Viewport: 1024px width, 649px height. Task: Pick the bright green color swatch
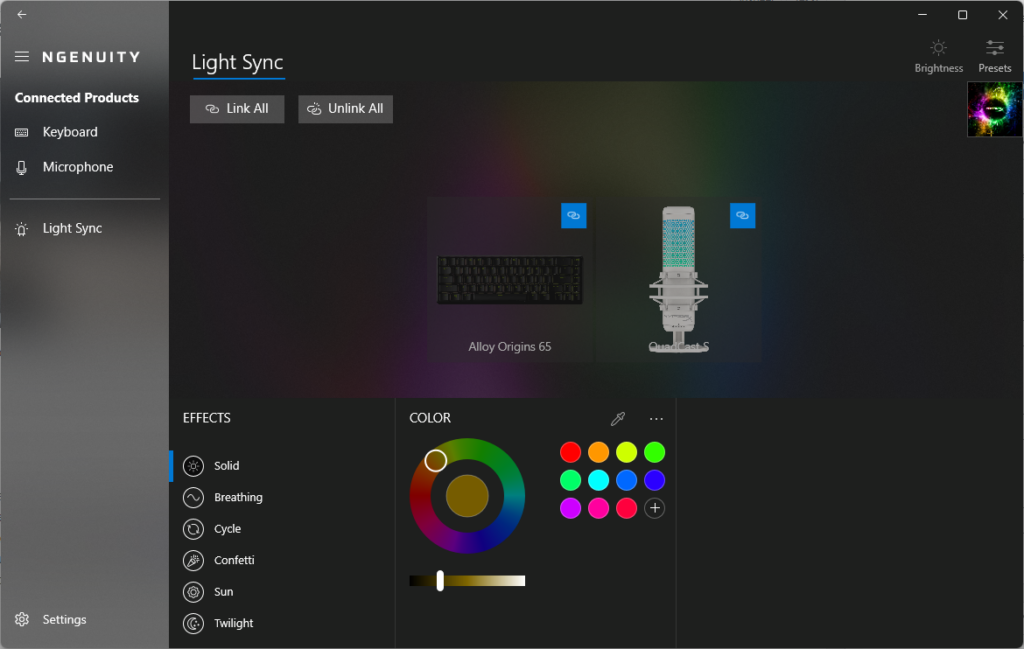654,452
